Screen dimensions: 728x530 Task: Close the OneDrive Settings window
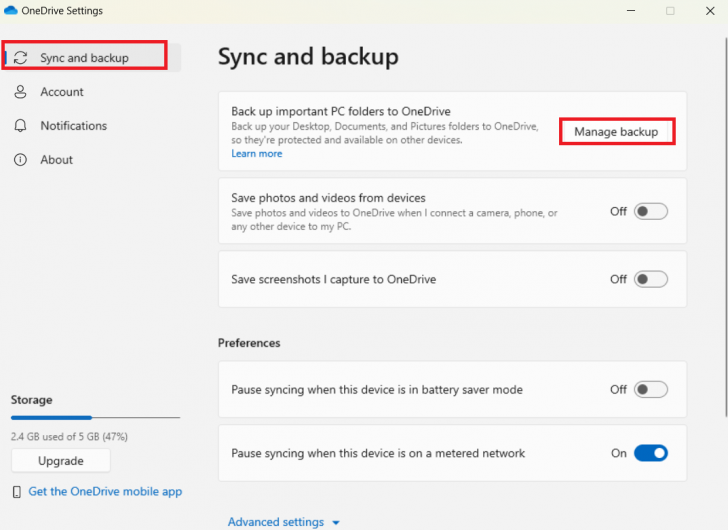pos(710,11)
